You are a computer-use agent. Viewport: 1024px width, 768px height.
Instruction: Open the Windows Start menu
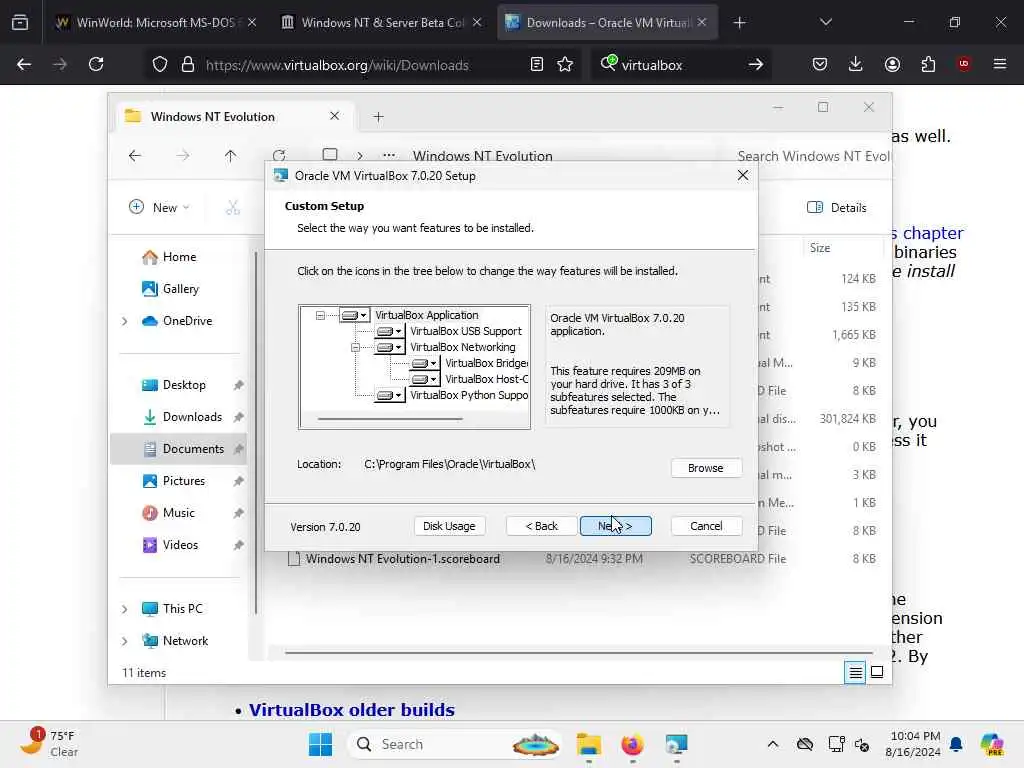point(320,744)
